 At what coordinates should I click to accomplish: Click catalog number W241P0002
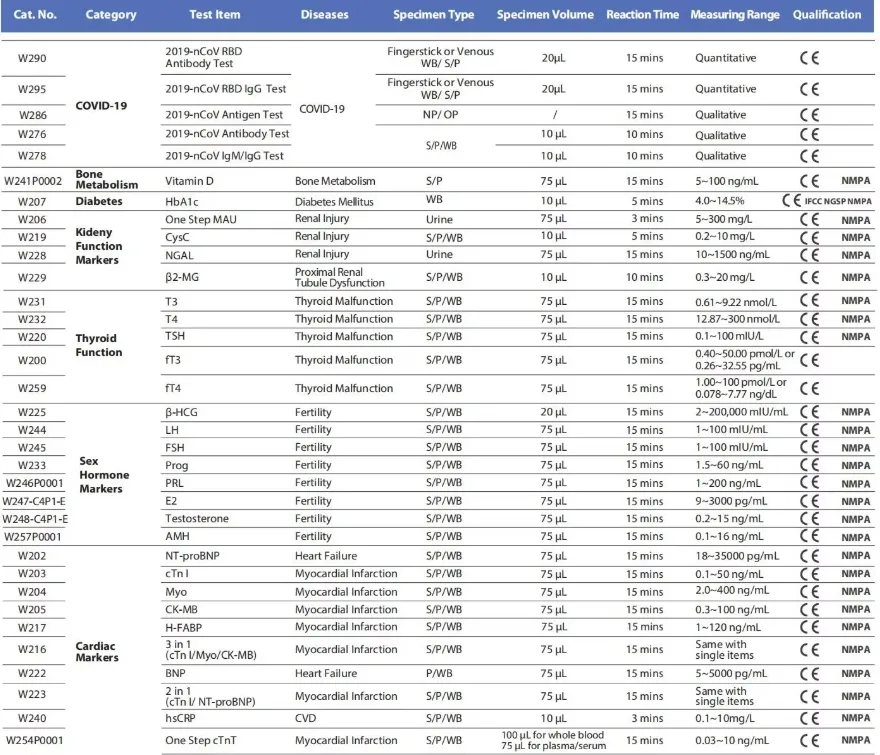click(x=34, y=182)
